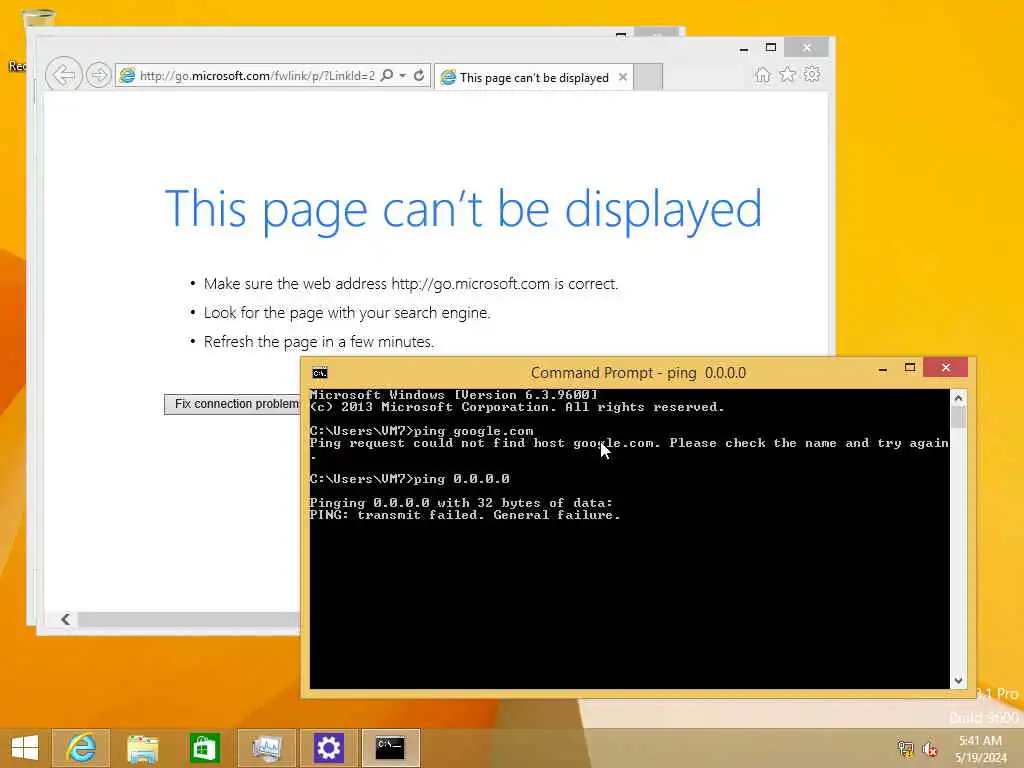The width and height of the screenshot is (1024, 768).
Task: Open the Tools gear in Internet Explorer
Action: (x=812, y=74)
